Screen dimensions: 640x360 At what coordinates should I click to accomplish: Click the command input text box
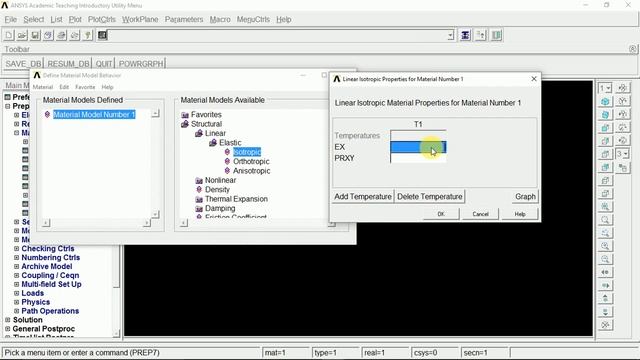pos(278,36)
